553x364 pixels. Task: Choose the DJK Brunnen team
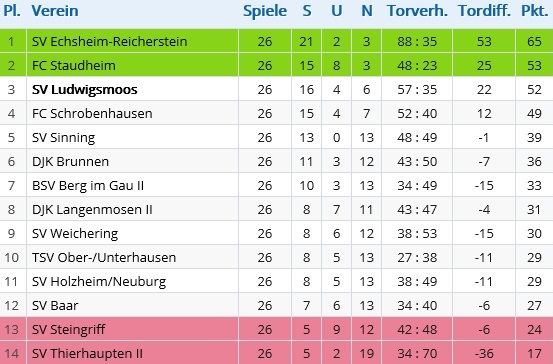[70, 162]
